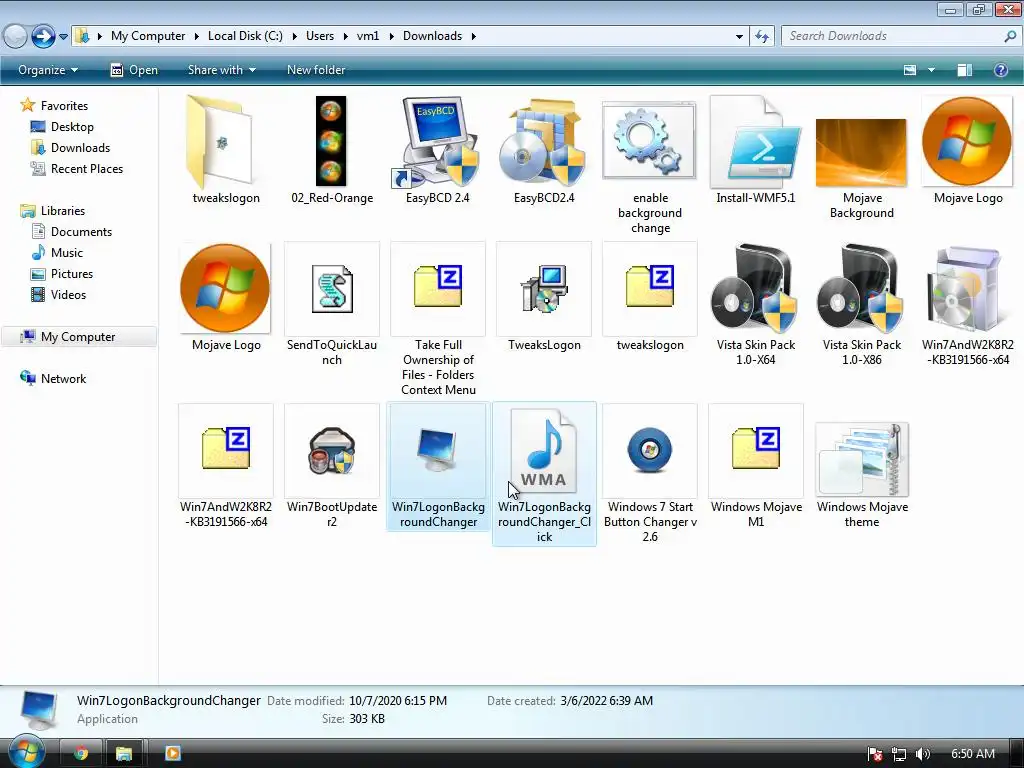Click the 6:50 AM taskbar clock

972,754
